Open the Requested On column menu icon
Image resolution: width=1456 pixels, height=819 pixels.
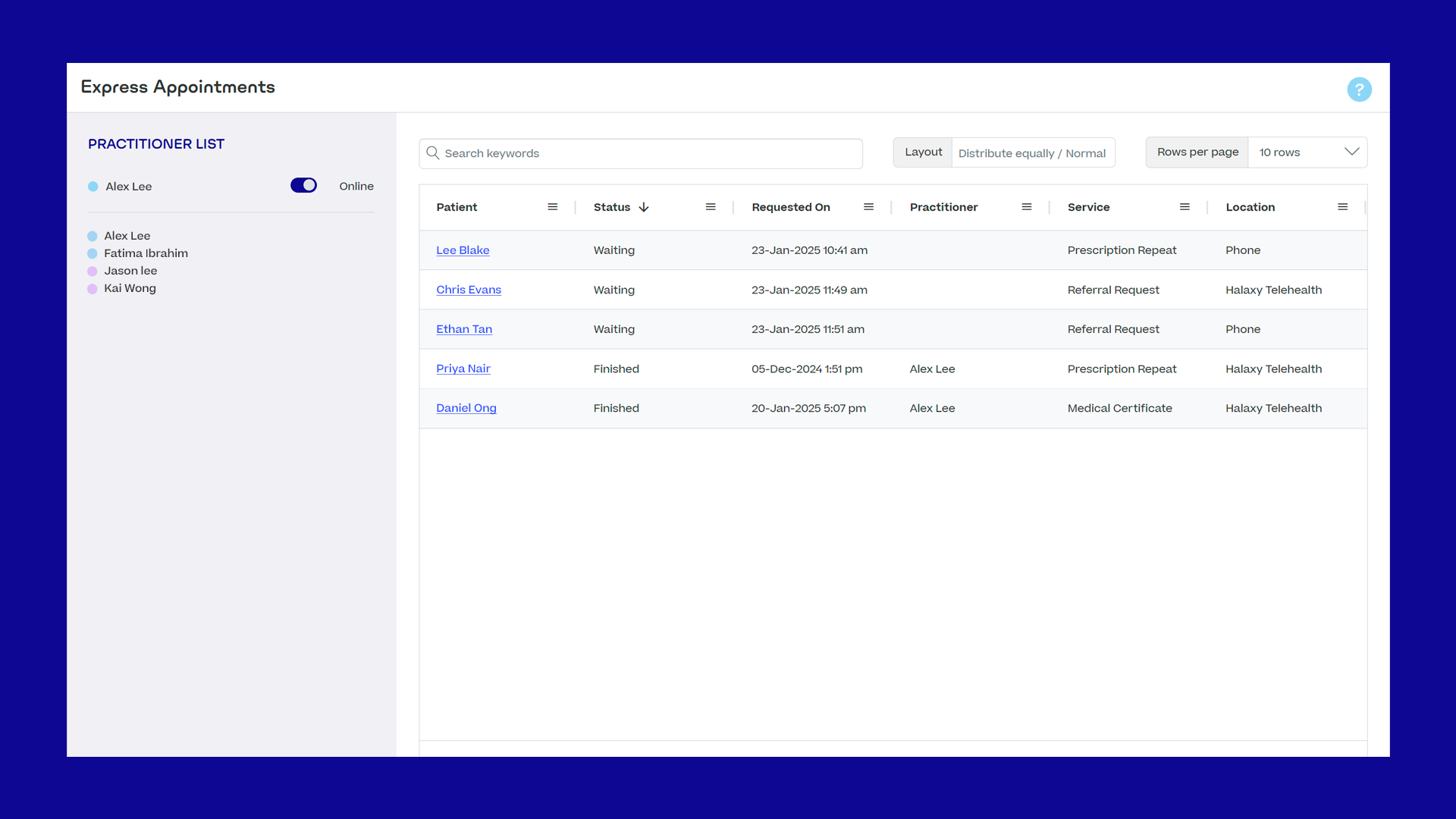pos(869,207)
